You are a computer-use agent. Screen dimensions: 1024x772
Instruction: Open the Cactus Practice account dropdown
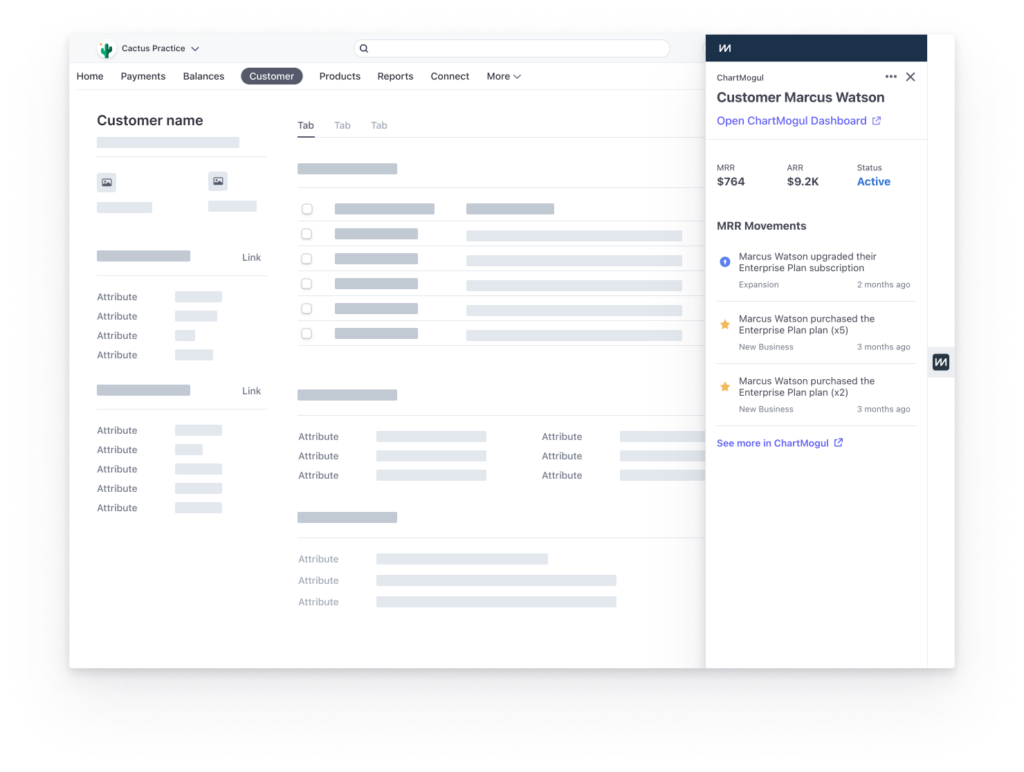click(x=159, y=48)
